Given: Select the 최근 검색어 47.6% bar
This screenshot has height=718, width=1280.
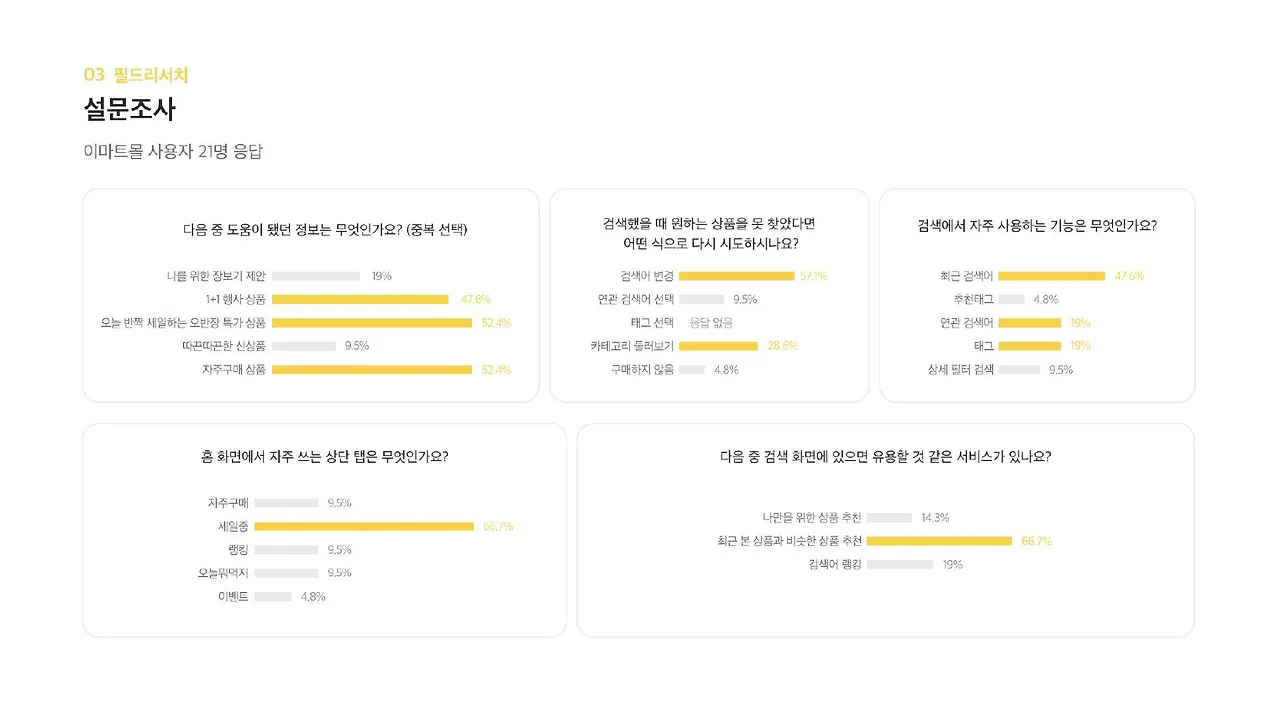Looking at the screenshot, I should coord(1052,276).
